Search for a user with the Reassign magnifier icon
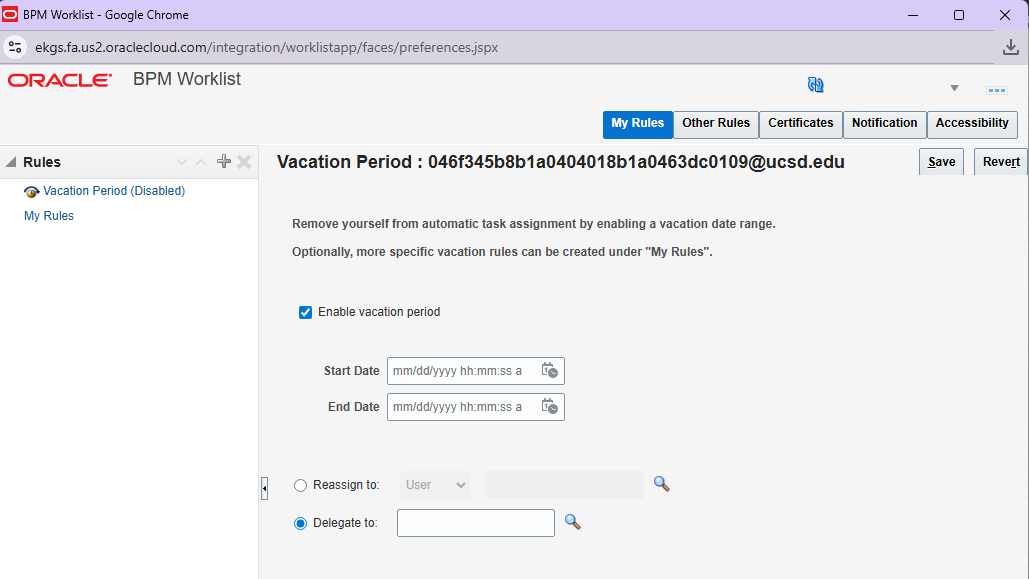Screen dimensions: 1029x579 [x=660, y=484]
